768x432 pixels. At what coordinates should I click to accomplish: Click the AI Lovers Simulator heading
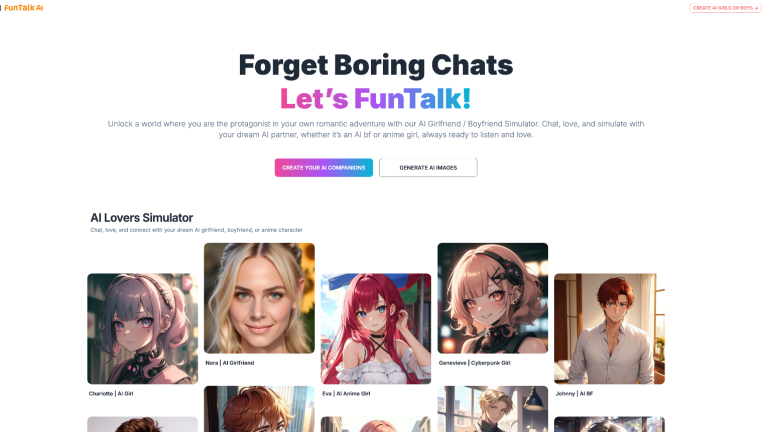click(142, 217)
